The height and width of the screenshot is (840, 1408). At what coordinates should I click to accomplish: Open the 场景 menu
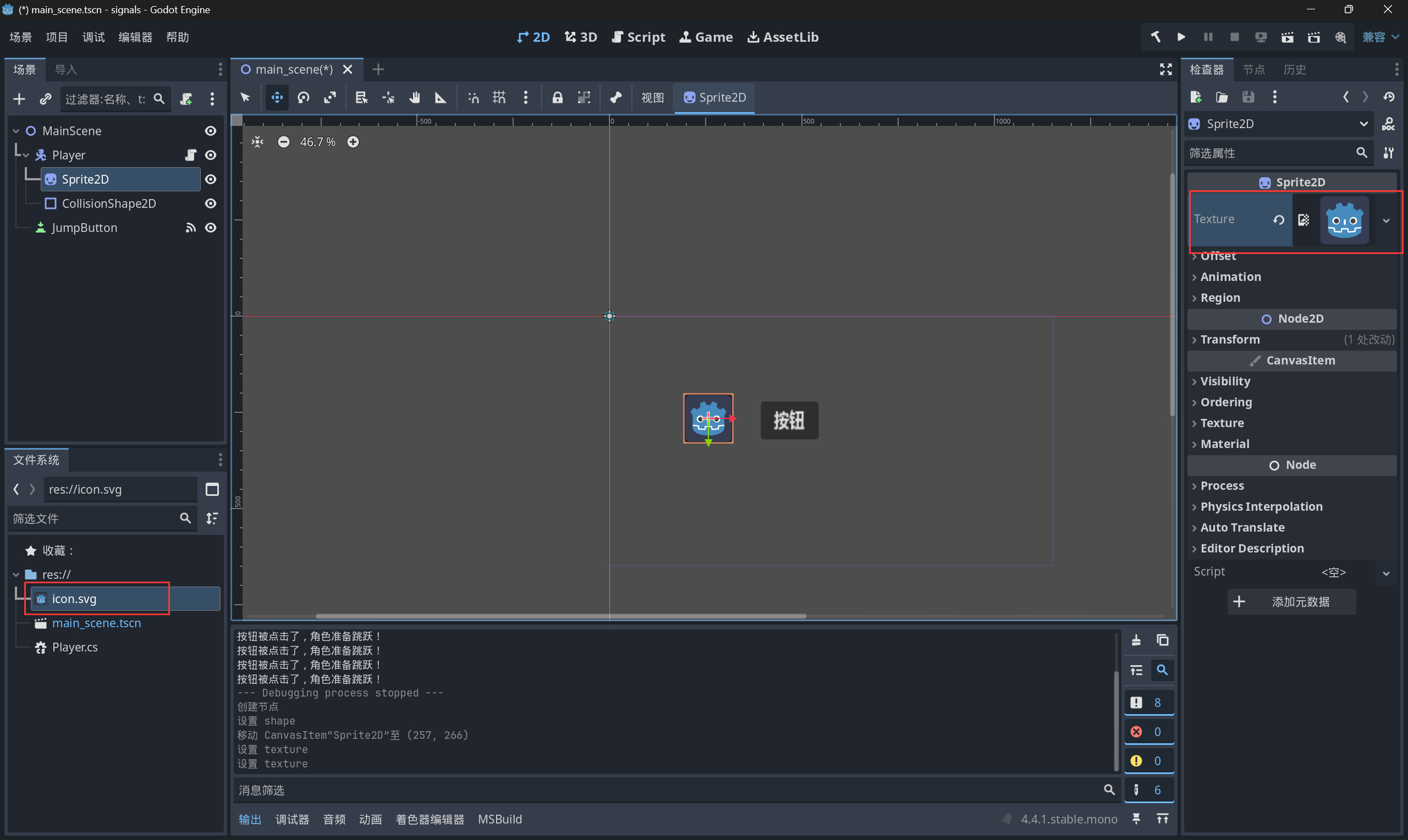[21, 37]
